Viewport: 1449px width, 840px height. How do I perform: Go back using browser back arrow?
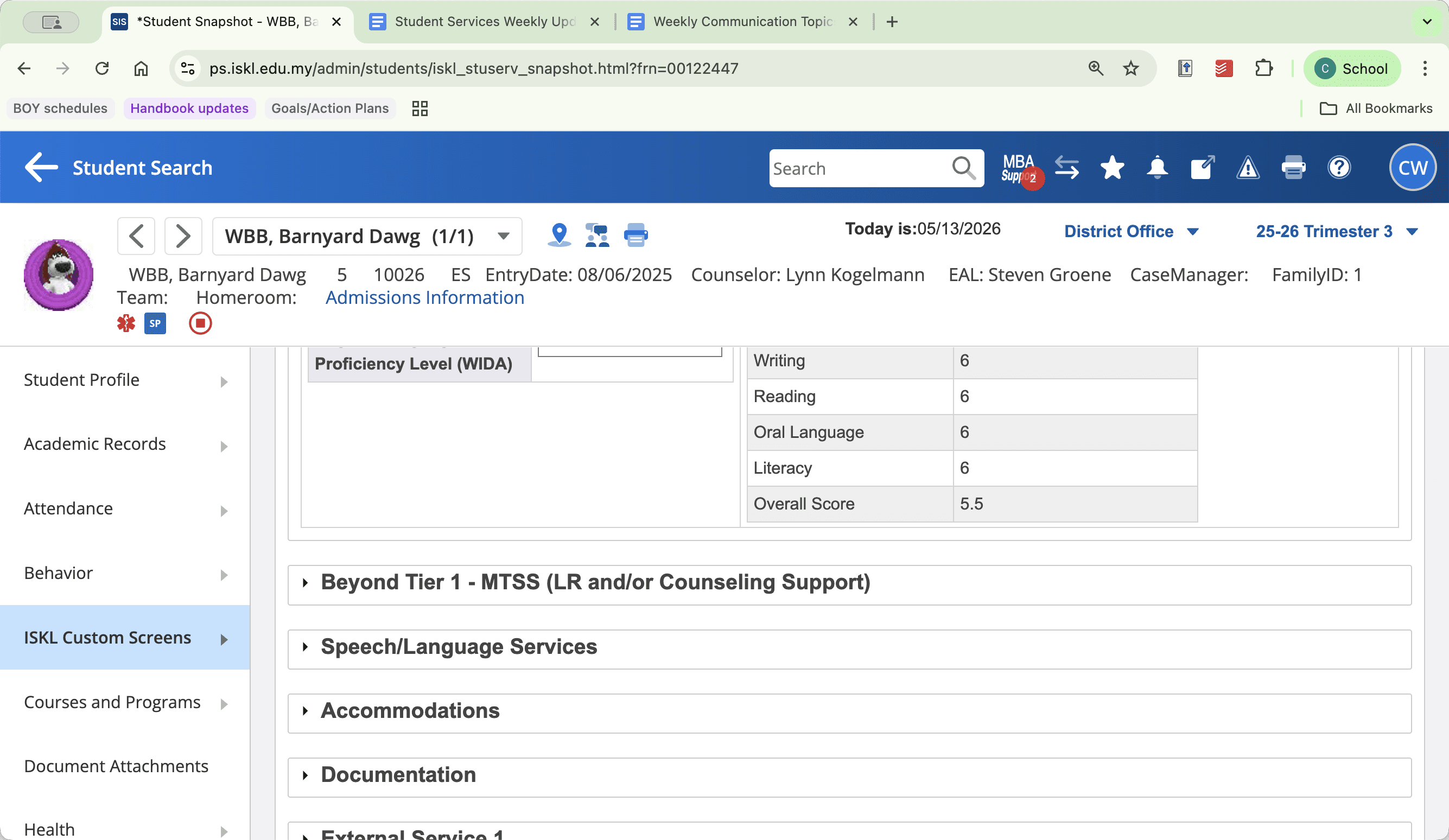(24, 68)
